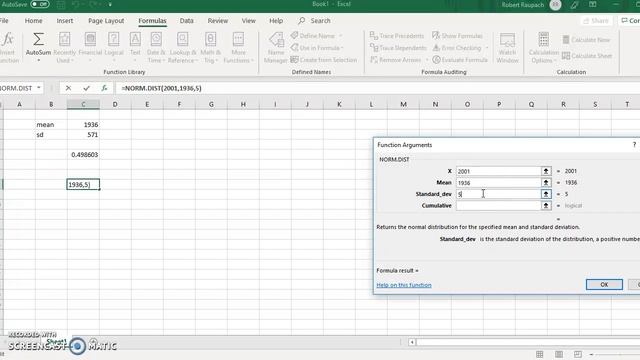Screen dimensions: 640x360
Task: Click Calculate Sheet
Action: click(x=587, y=56)
